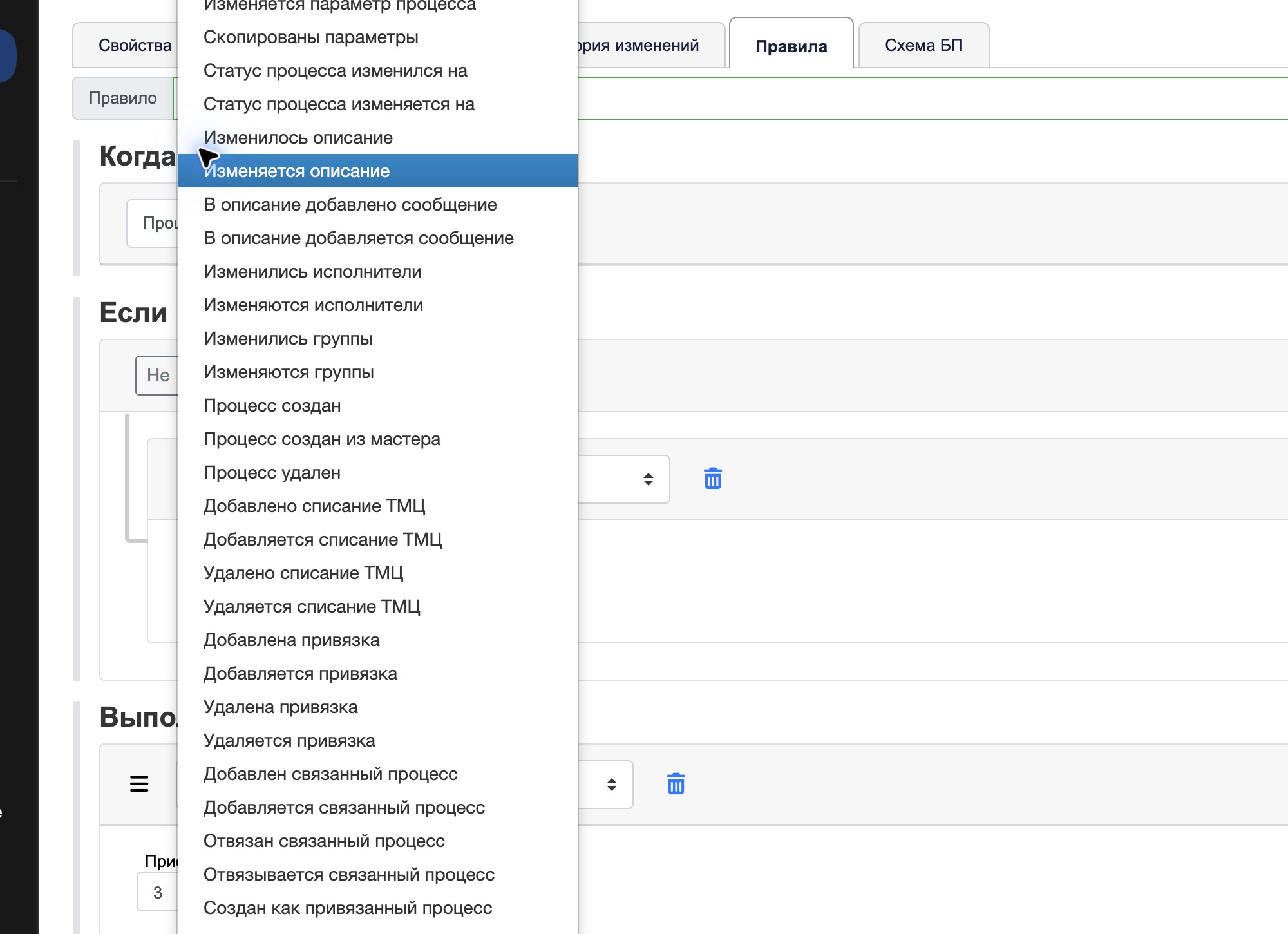1288x934 pixels.
Task: Choose 'Удаляется списание ТМЦ'
Action: [x=377, y=606]
